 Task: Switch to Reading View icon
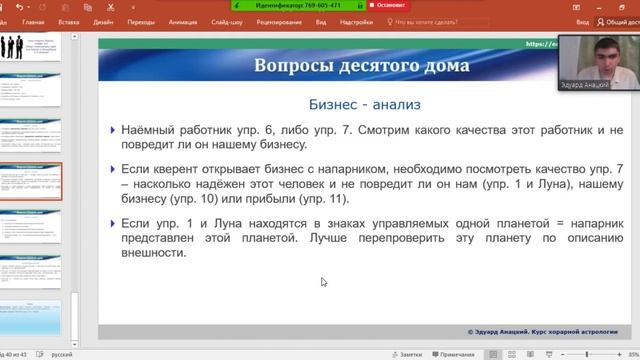tap(530, 354)
